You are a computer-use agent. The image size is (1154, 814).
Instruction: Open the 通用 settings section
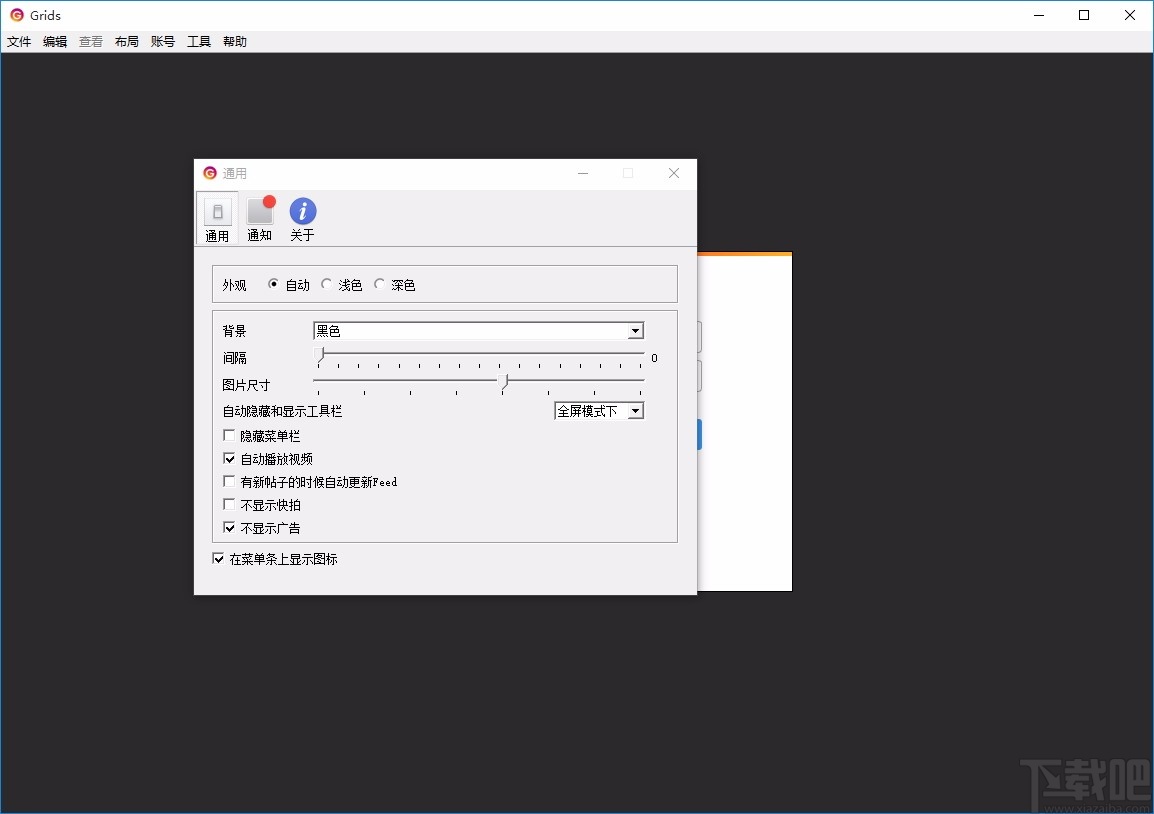[x=217, y=217]
